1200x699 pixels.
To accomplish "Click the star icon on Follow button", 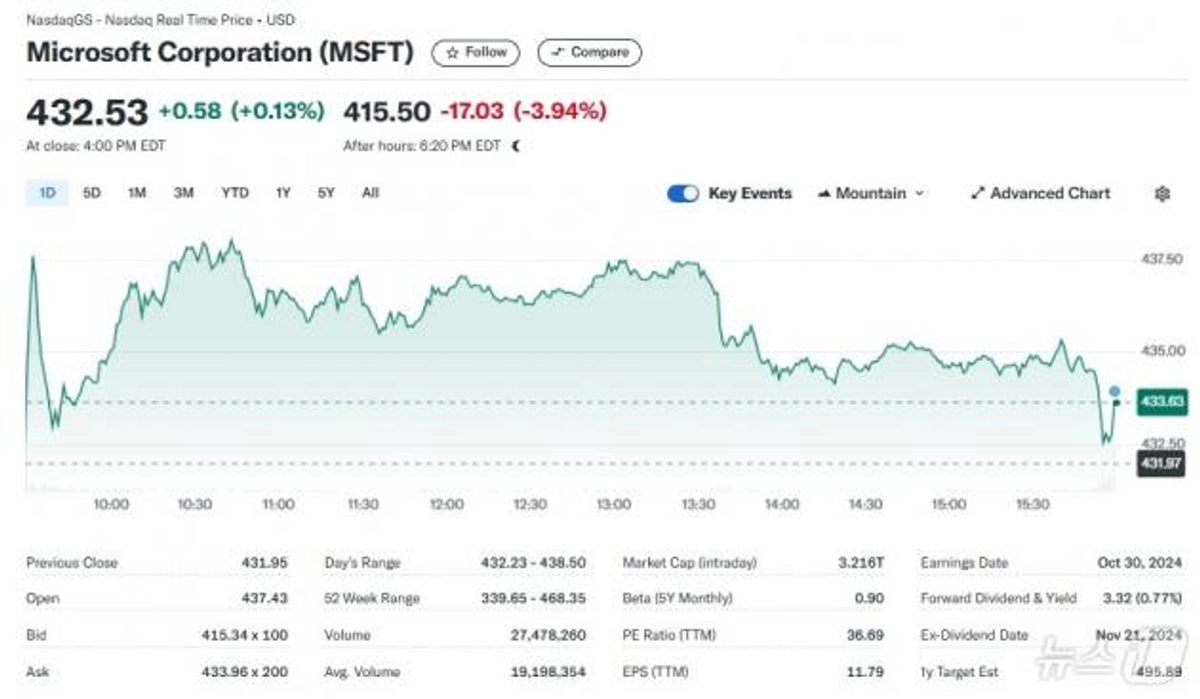I will (x=450, y=52).
